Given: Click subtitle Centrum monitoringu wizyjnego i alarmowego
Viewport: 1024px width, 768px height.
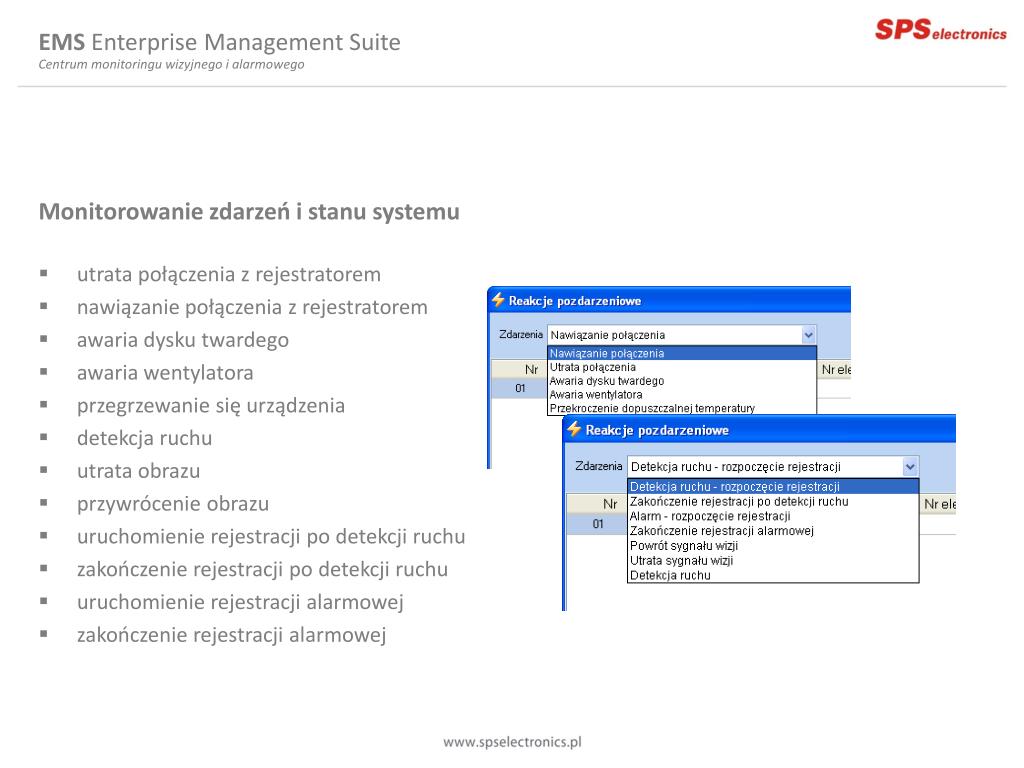Looking at the screenshot, I should (x=171, y=65).
